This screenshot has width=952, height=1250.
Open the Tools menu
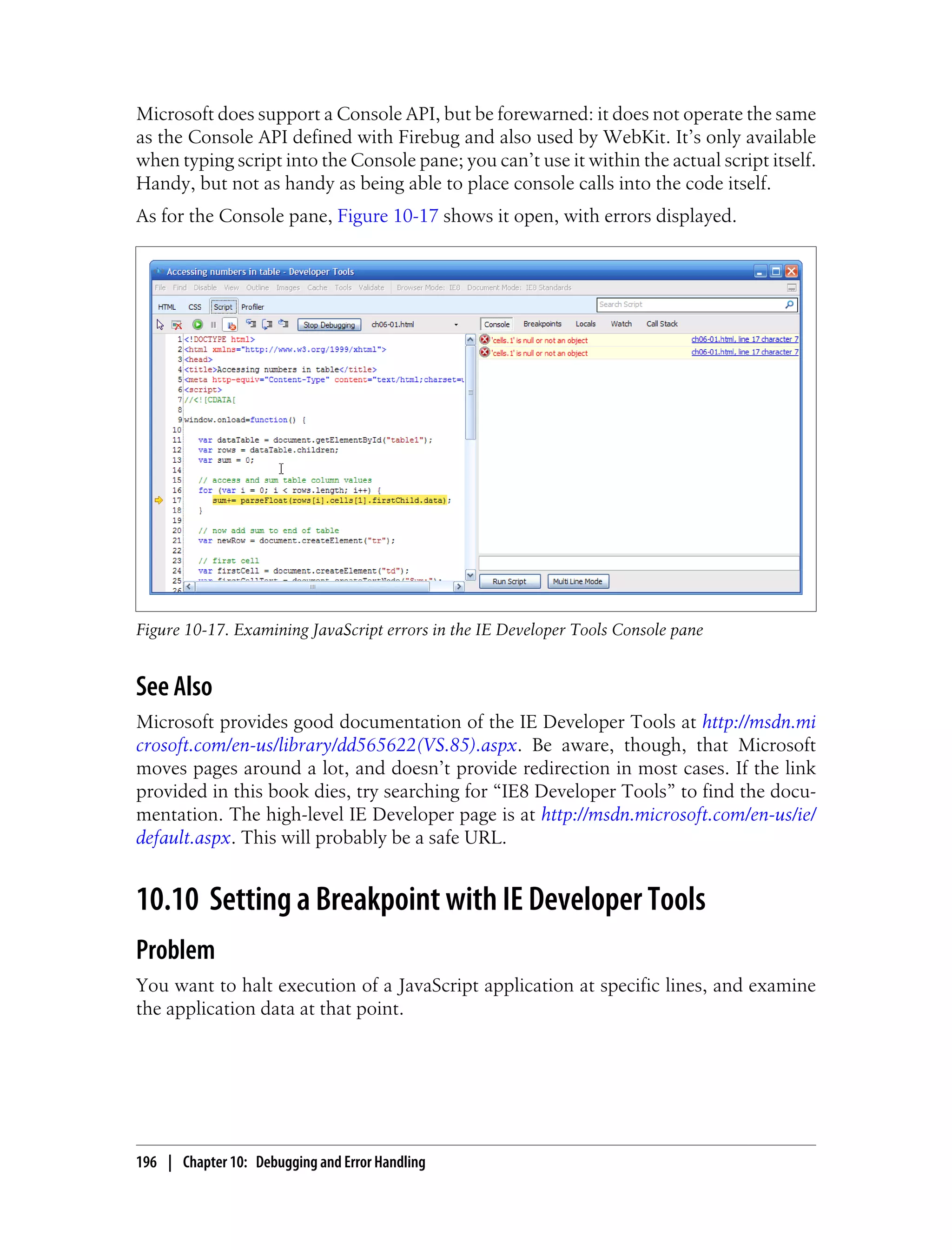click(343, 287)
